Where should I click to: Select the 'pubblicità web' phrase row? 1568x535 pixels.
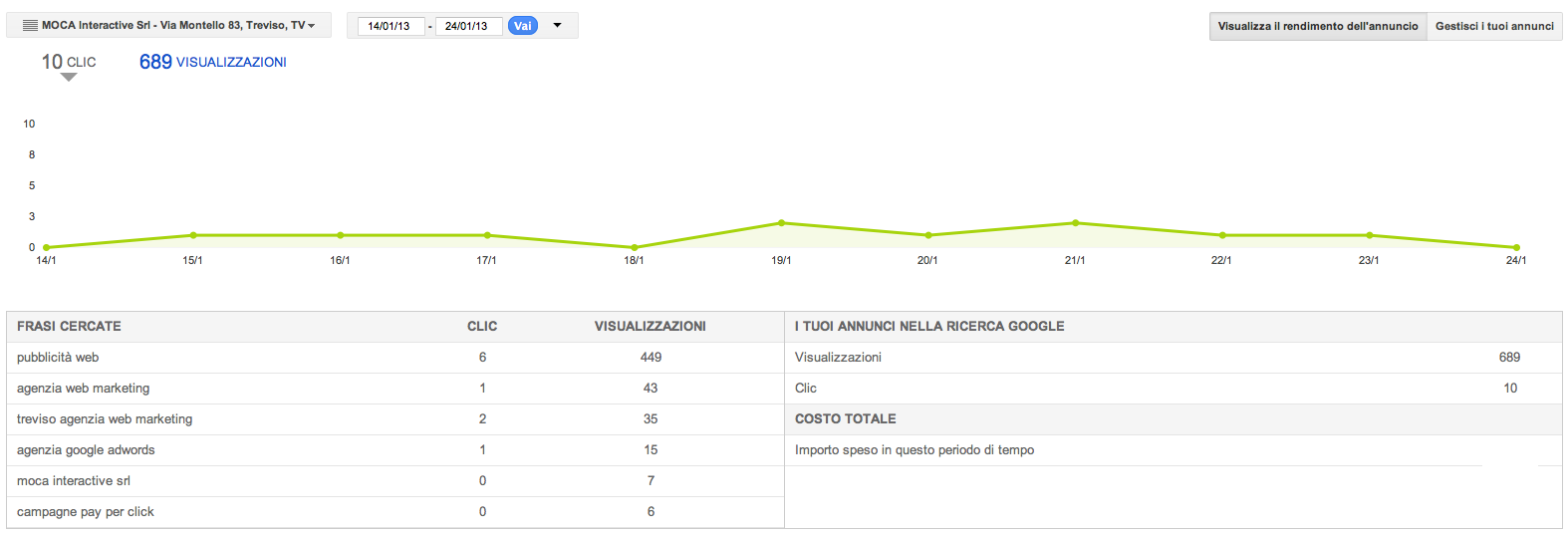[395, 358]
